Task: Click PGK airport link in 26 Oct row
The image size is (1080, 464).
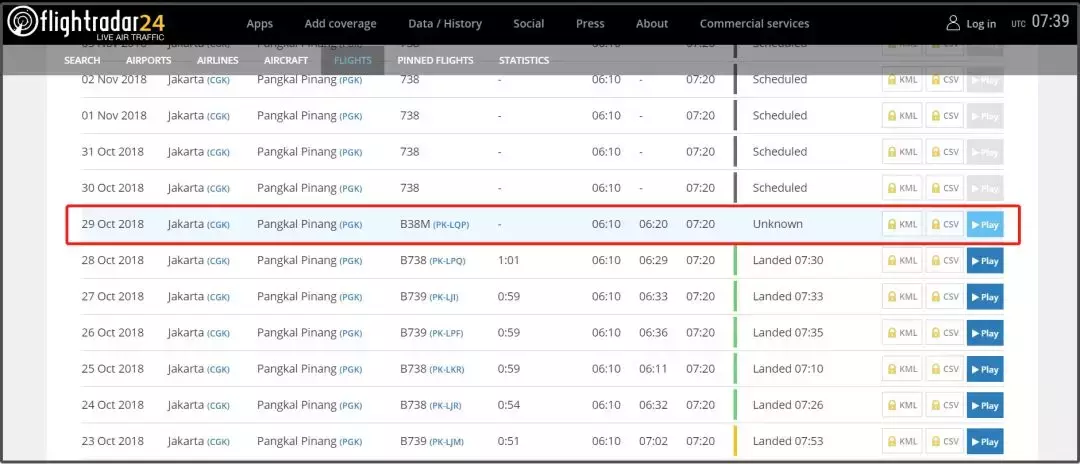Action: [x=350, y=333]
